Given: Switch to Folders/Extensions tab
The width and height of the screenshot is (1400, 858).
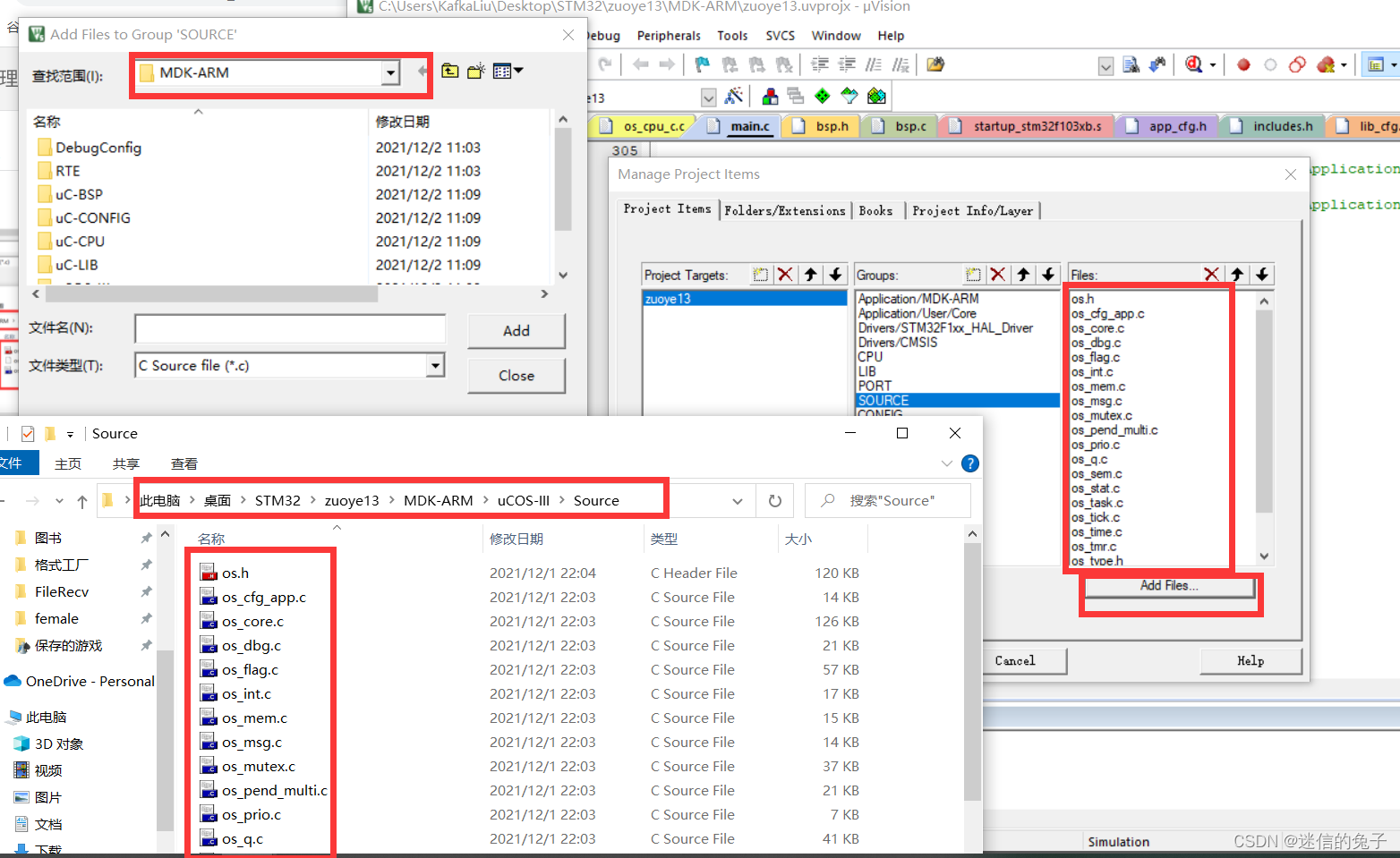Looking at the screenshot, I should [785, 211].
